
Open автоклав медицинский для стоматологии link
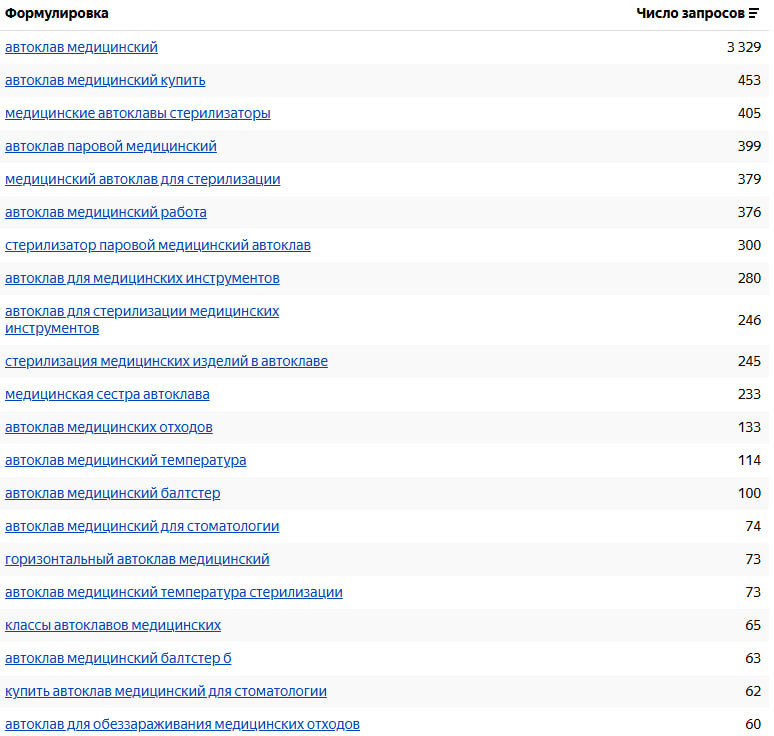[142, 526]
